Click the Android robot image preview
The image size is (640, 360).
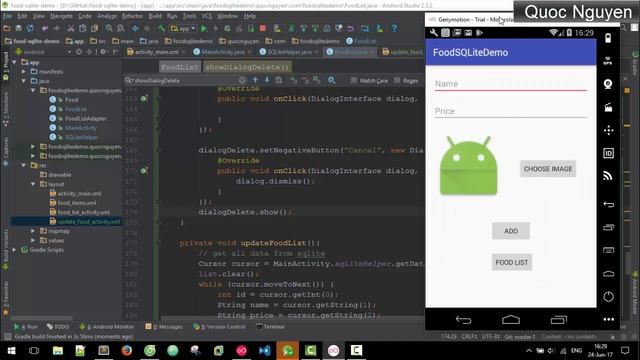(469, 166)
